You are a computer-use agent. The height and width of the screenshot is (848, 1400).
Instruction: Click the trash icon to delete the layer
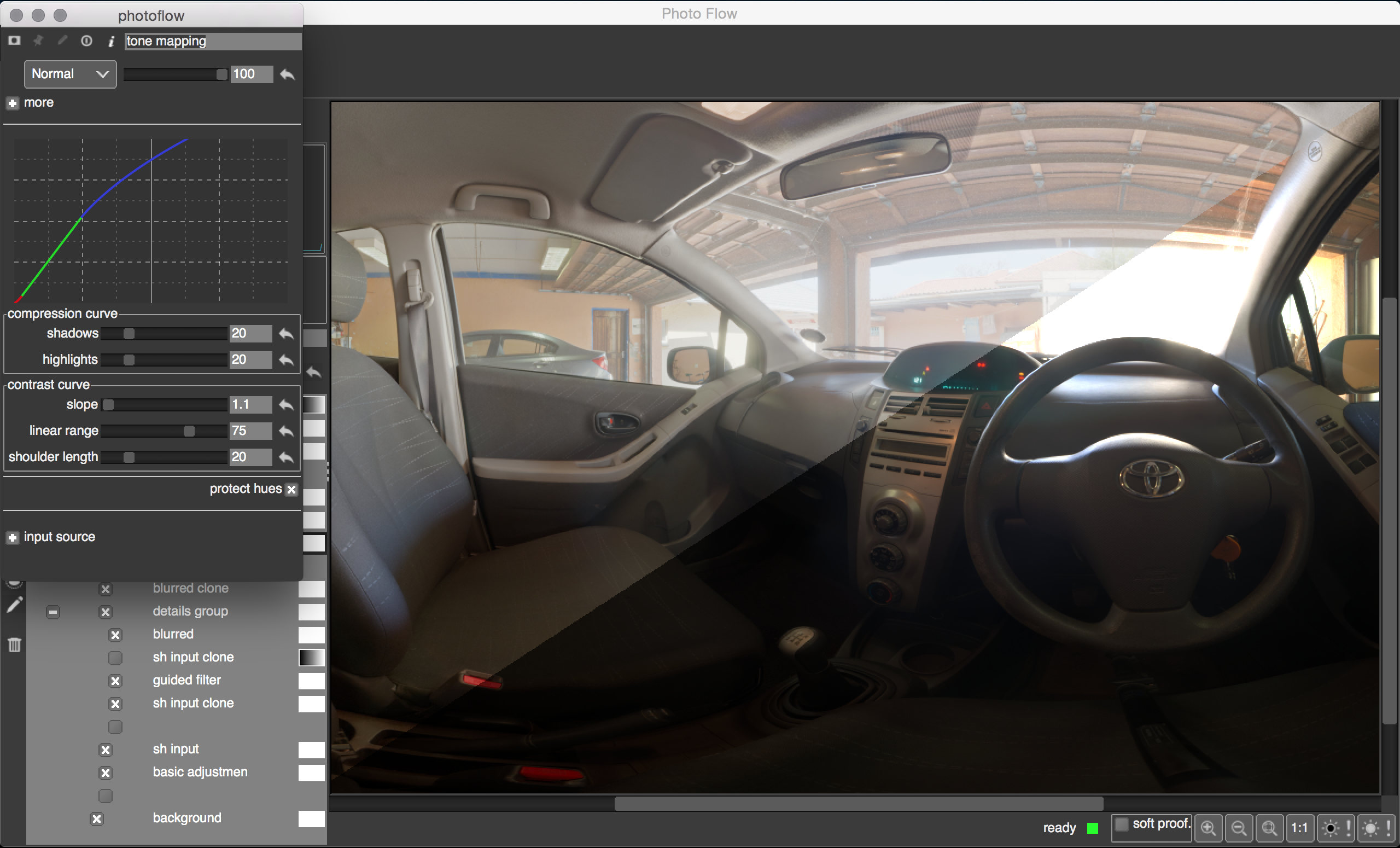(14, 644)
